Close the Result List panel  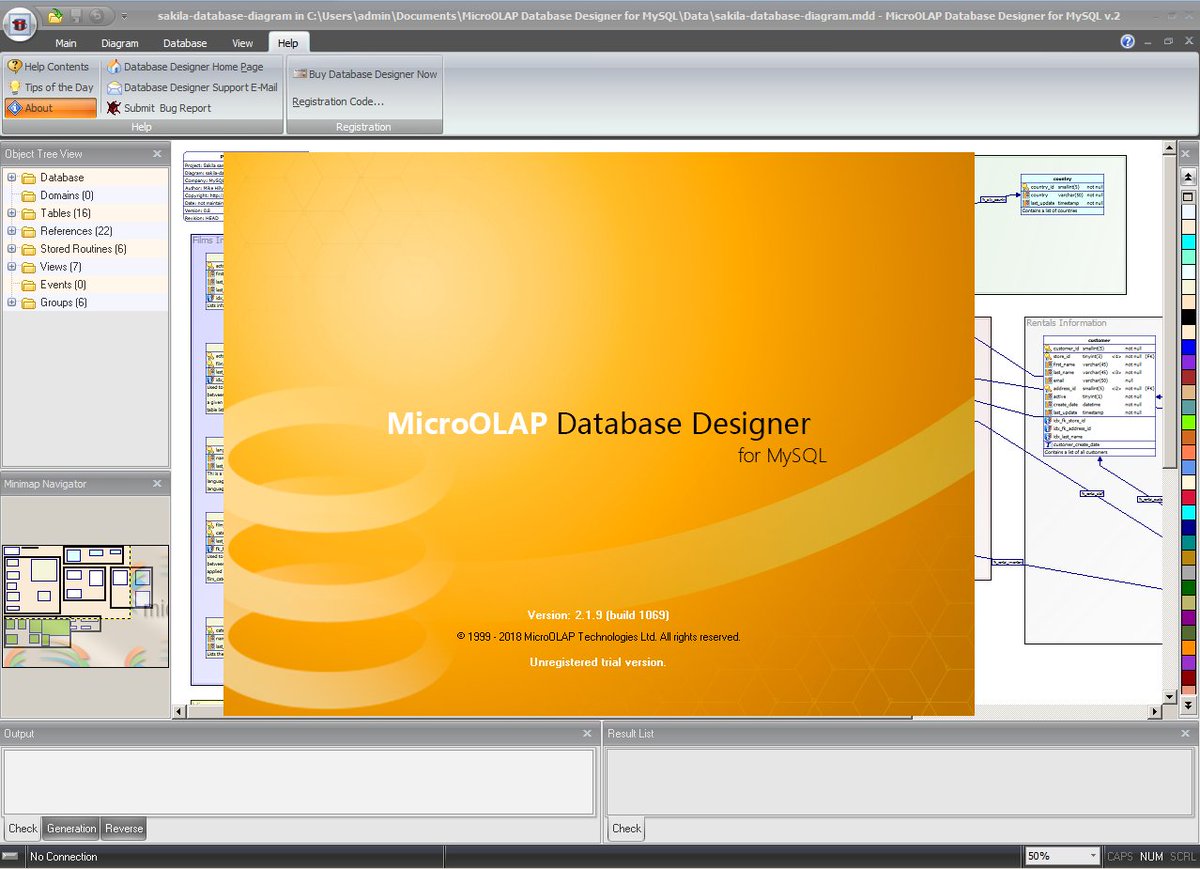[x=1187, y=733]
